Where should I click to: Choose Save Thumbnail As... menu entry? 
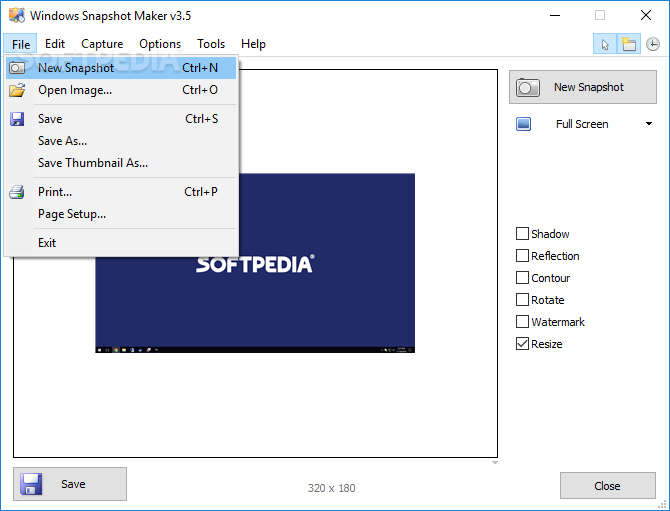tap(121, 163)
